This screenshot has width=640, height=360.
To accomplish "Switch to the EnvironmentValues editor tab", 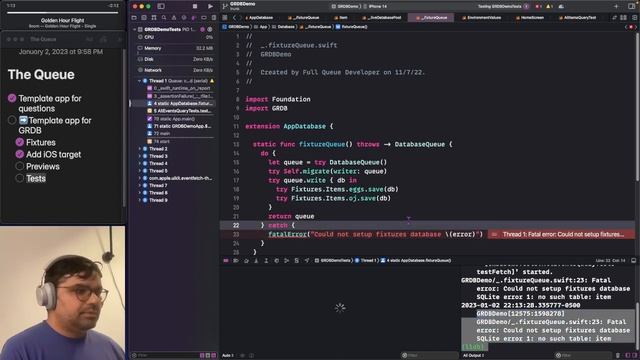I will [481, 18].
